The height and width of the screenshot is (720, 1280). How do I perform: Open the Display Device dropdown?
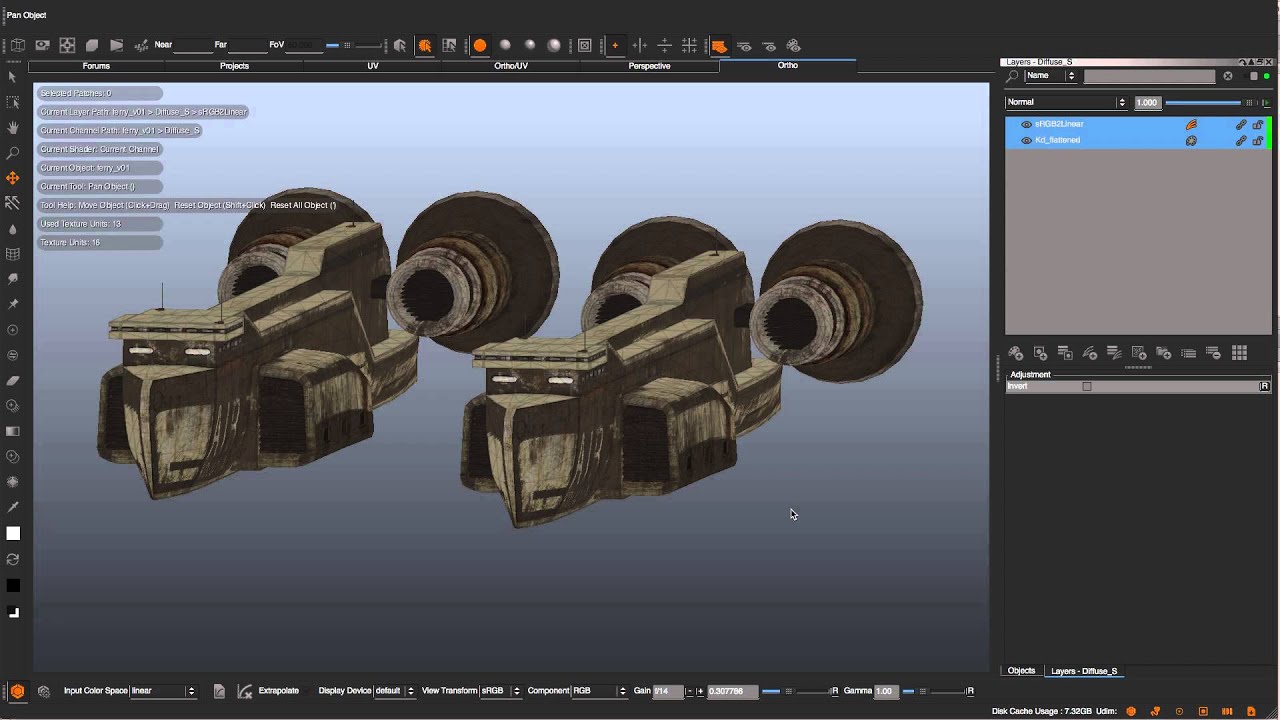tap(394, 691)
